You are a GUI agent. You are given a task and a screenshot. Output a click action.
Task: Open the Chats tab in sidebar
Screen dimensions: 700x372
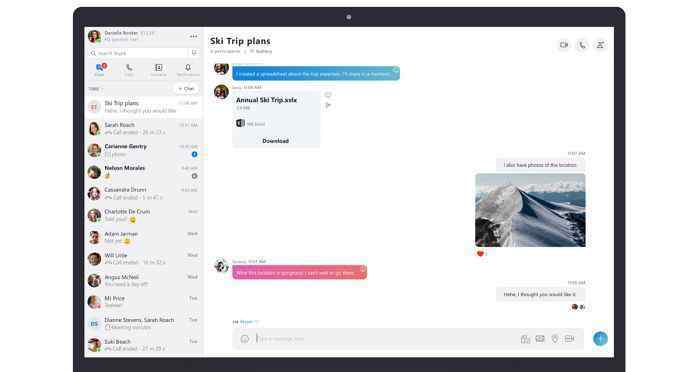(x=100, y=70)
